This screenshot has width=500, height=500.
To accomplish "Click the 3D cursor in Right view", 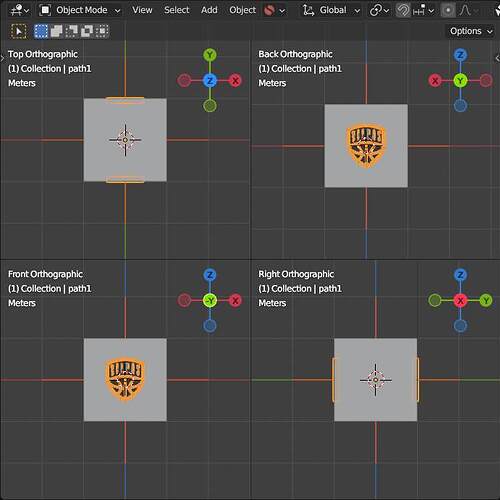I will coord(376,380).
